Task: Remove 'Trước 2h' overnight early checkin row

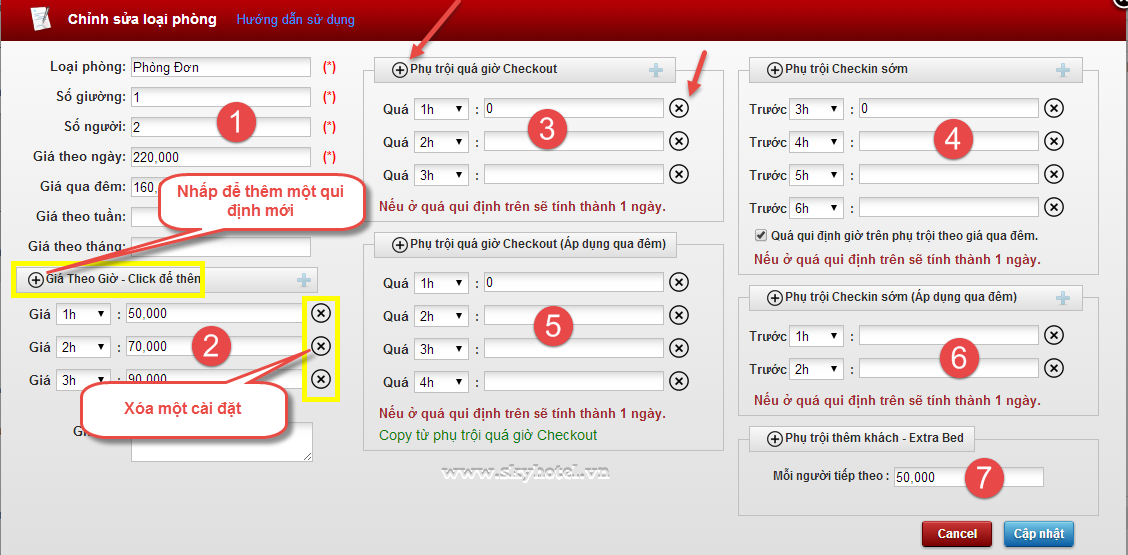Action: 1054,369
